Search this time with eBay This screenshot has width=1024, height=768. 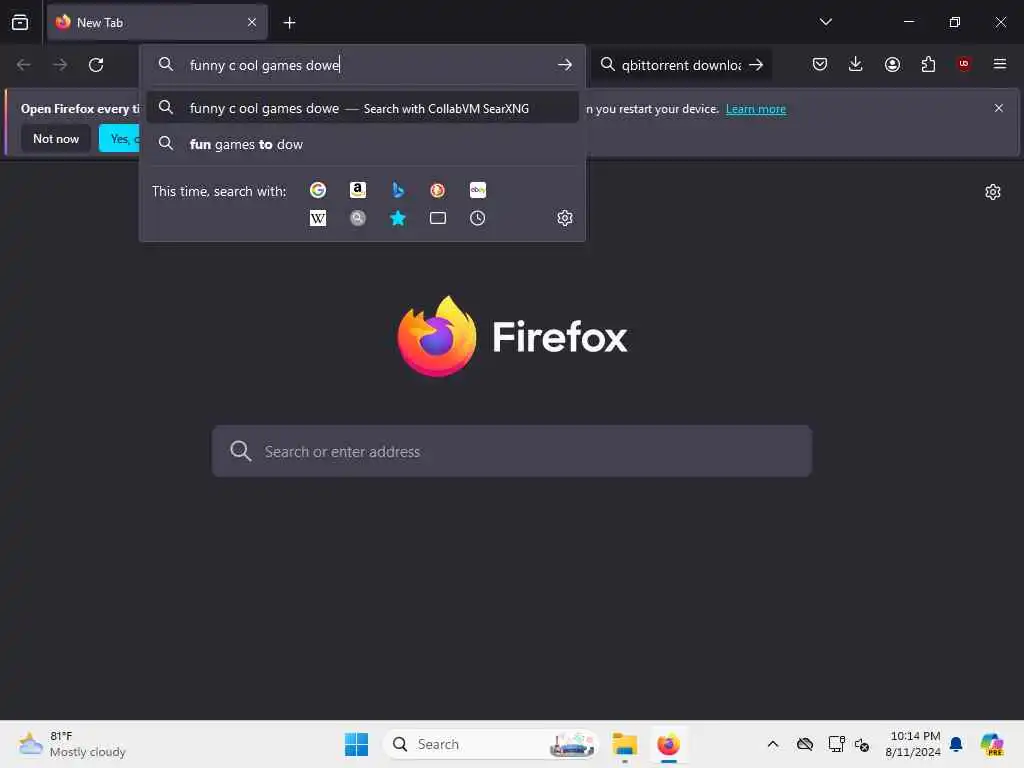(x=477, y=190)
